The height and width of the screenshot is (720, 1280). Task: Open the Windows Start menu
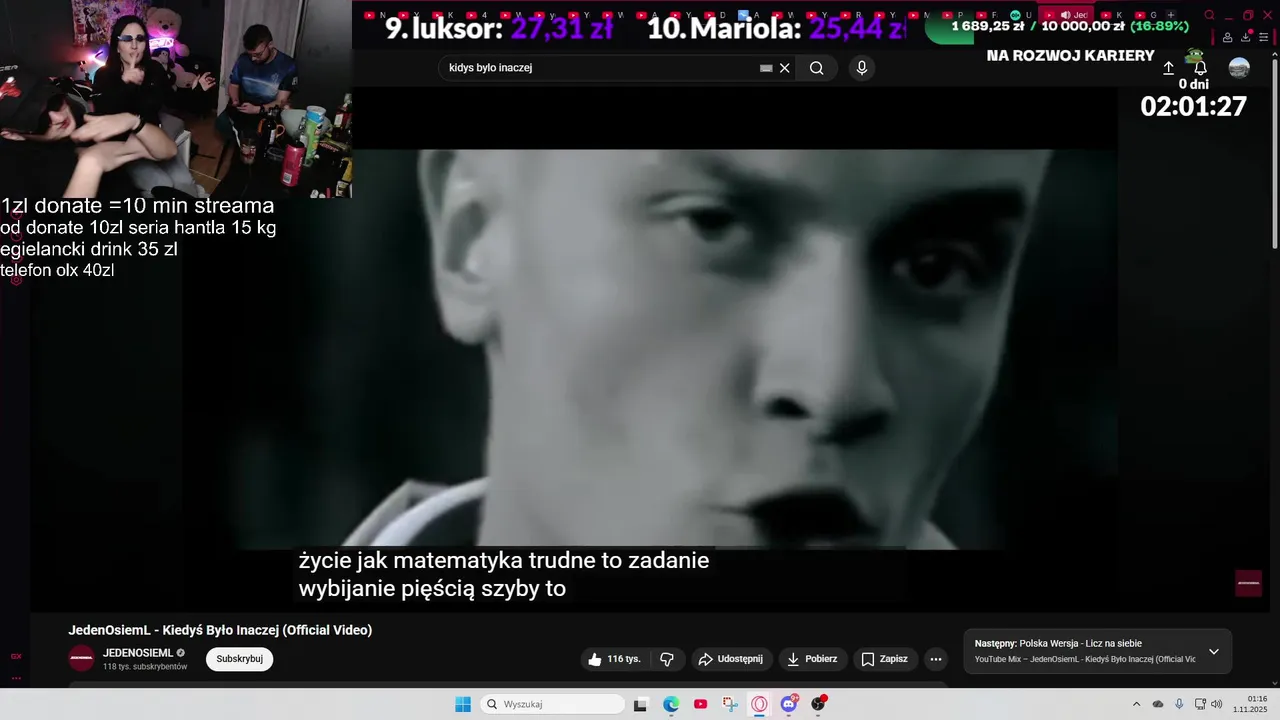point(463,704)
